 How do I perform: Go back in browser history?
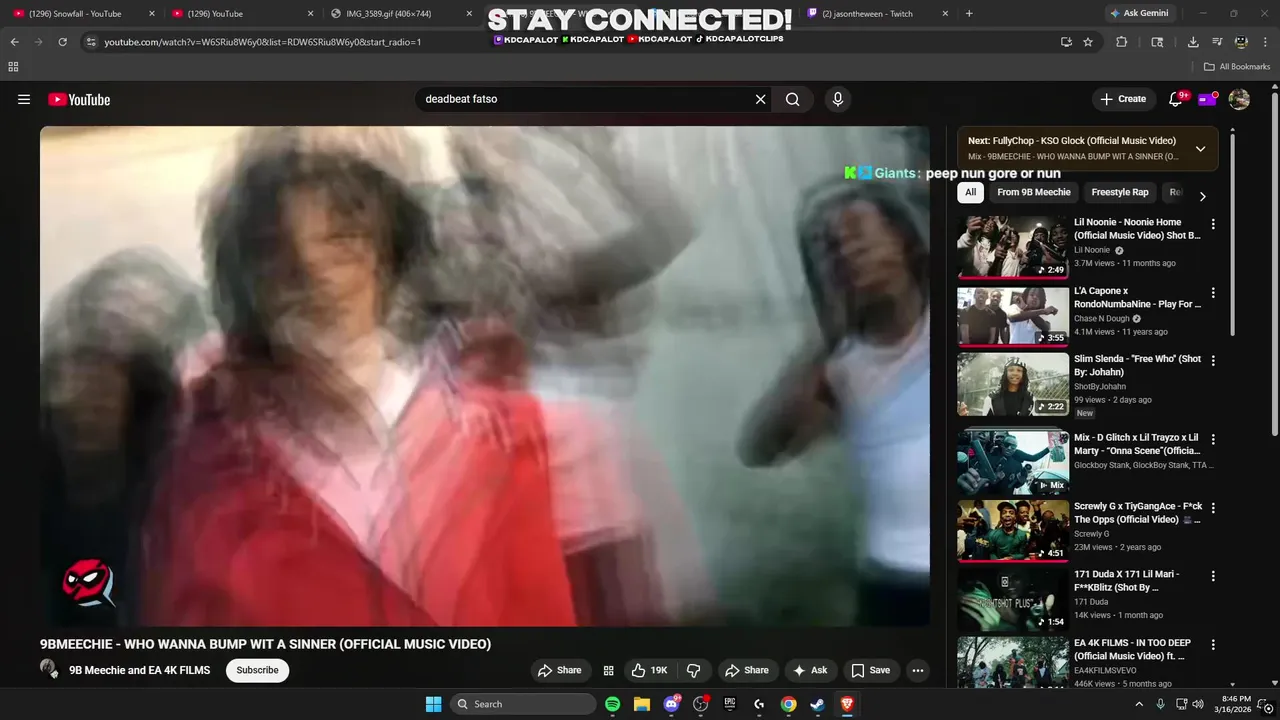(14, 42)
